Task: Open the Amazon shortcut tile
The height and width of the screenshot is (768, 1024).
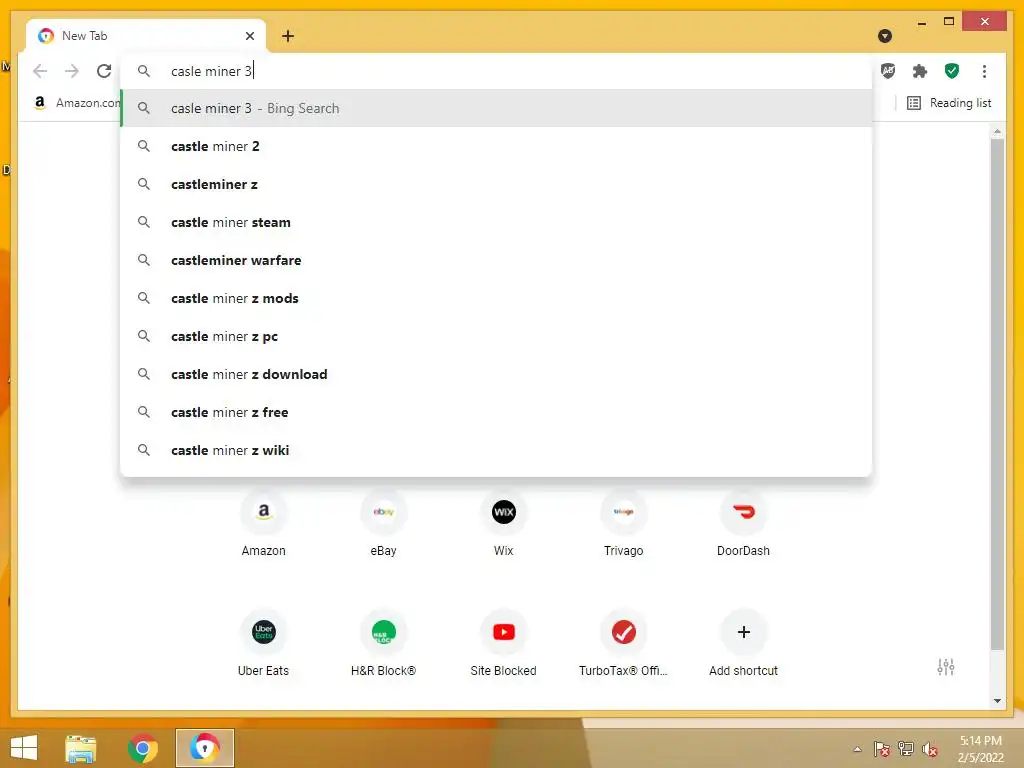Action: coord(263,522)
